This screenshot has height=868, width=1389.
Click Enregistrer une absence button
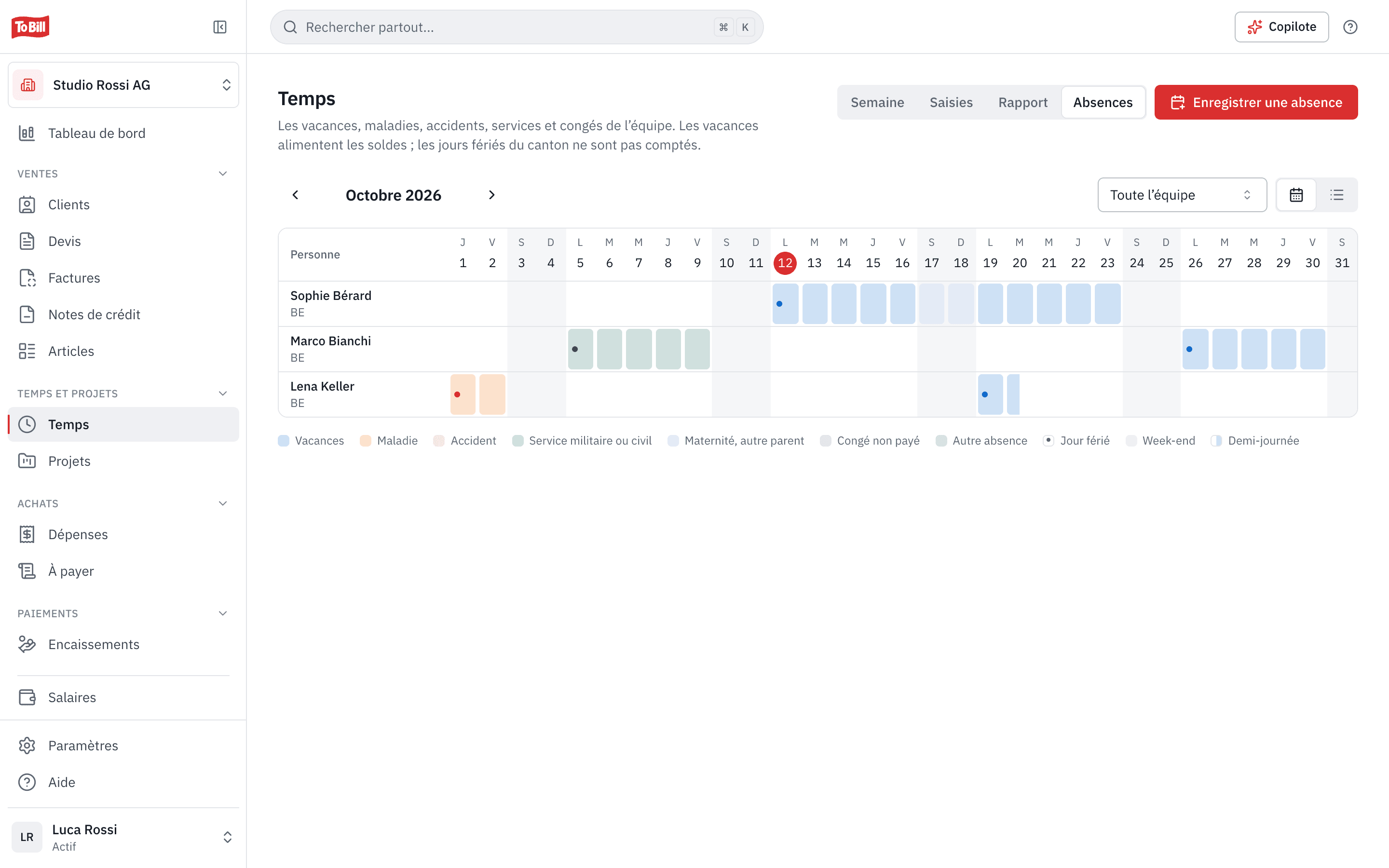[x=1256, y=102]
